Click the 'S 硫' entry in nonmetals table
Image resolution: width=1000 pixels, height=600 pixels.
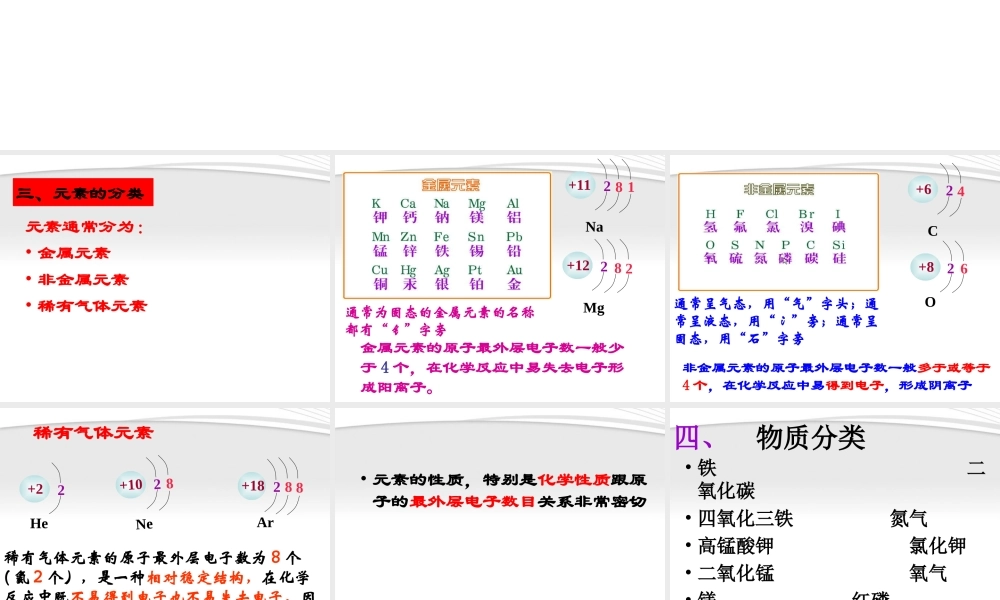(735, 252)
